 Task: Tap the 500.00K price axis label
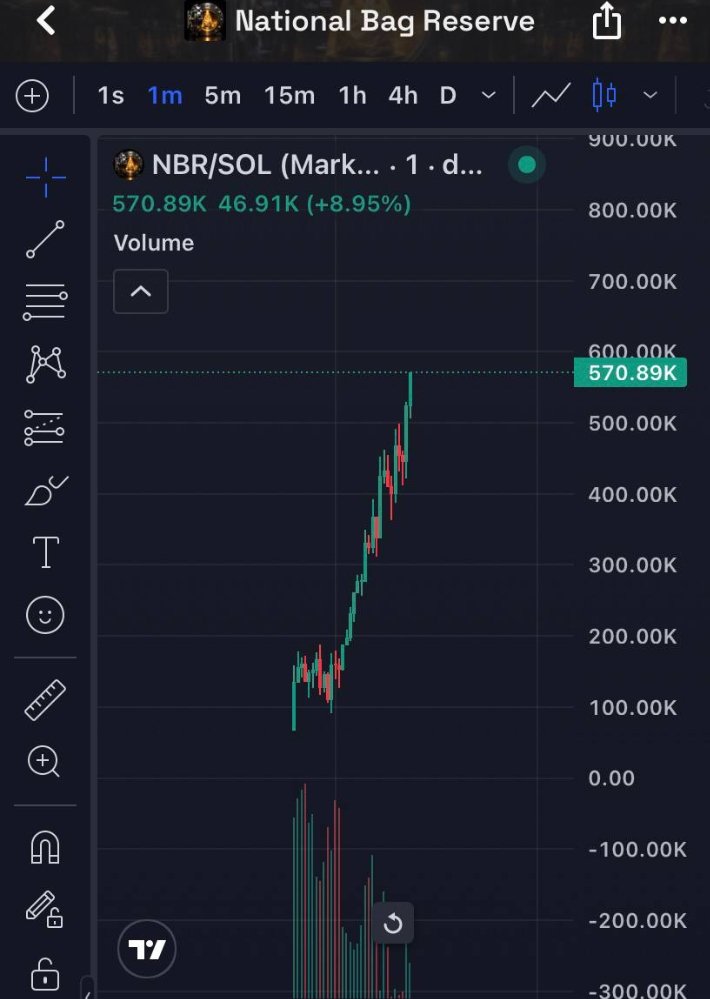[x=632, y=424]
